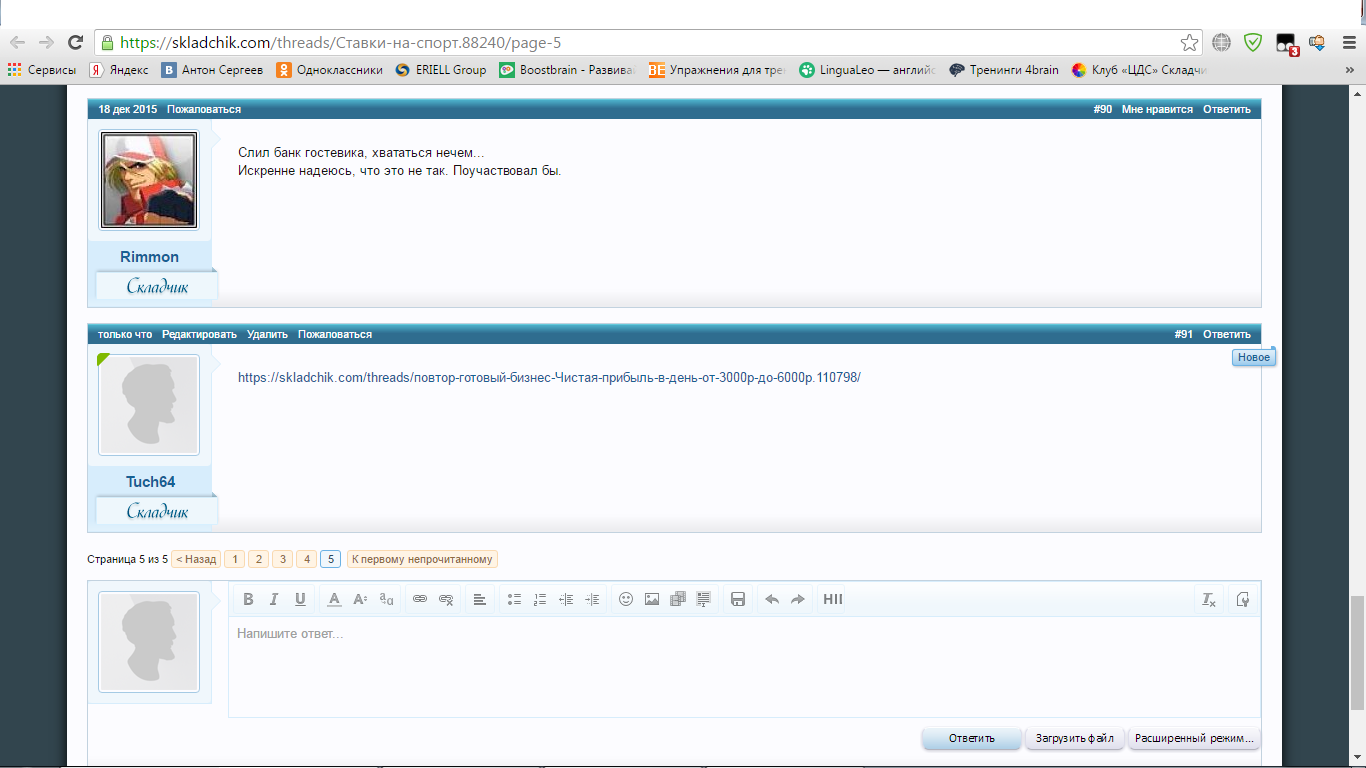1366x768 pixels.
Task: Open text alignment options
Action: tap(480, 600)
